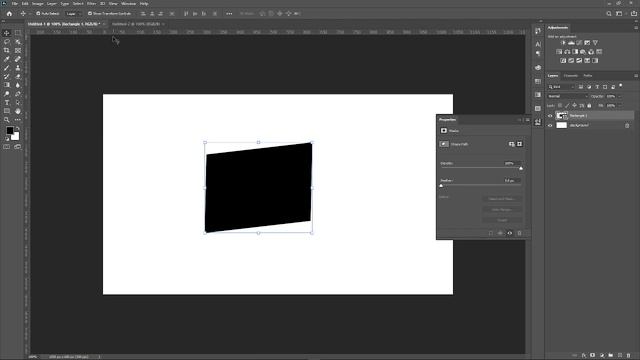Select the Move tool in the toolbox
This screenshot has width=640, height=360.
(7, 33)
